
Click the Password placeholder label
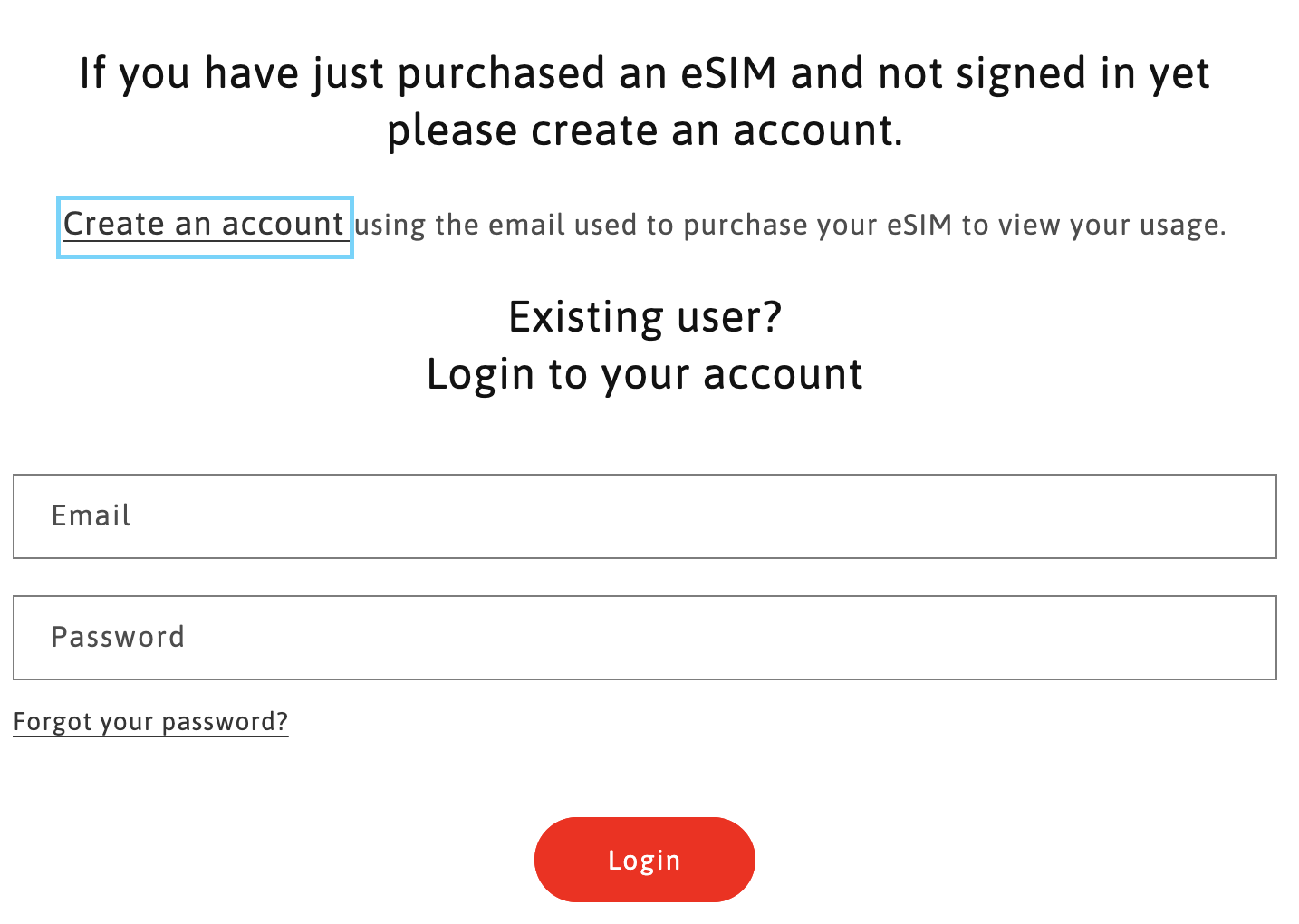118,638
